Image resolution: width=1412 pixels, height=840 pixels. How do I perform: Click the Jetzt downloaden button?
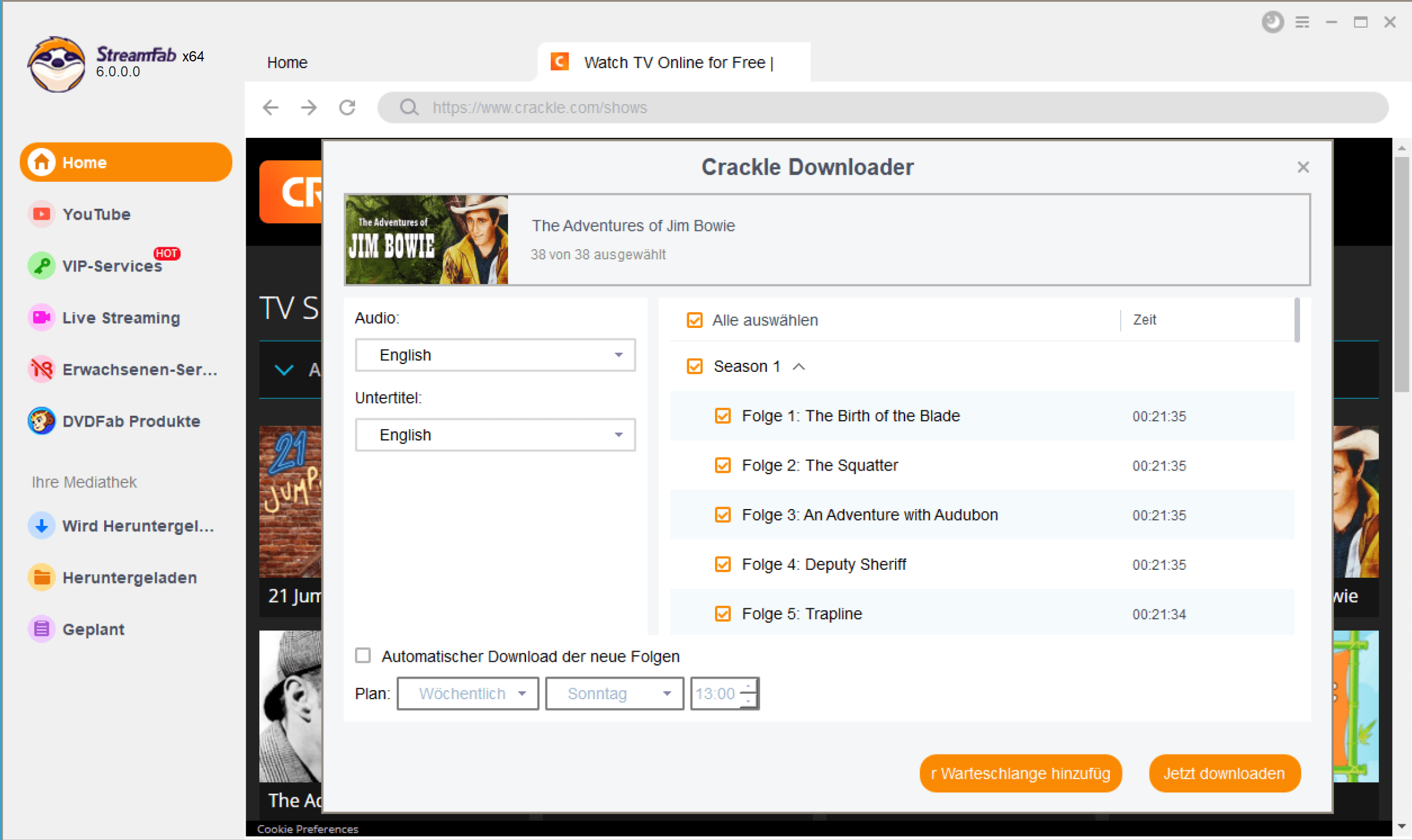1224,773
